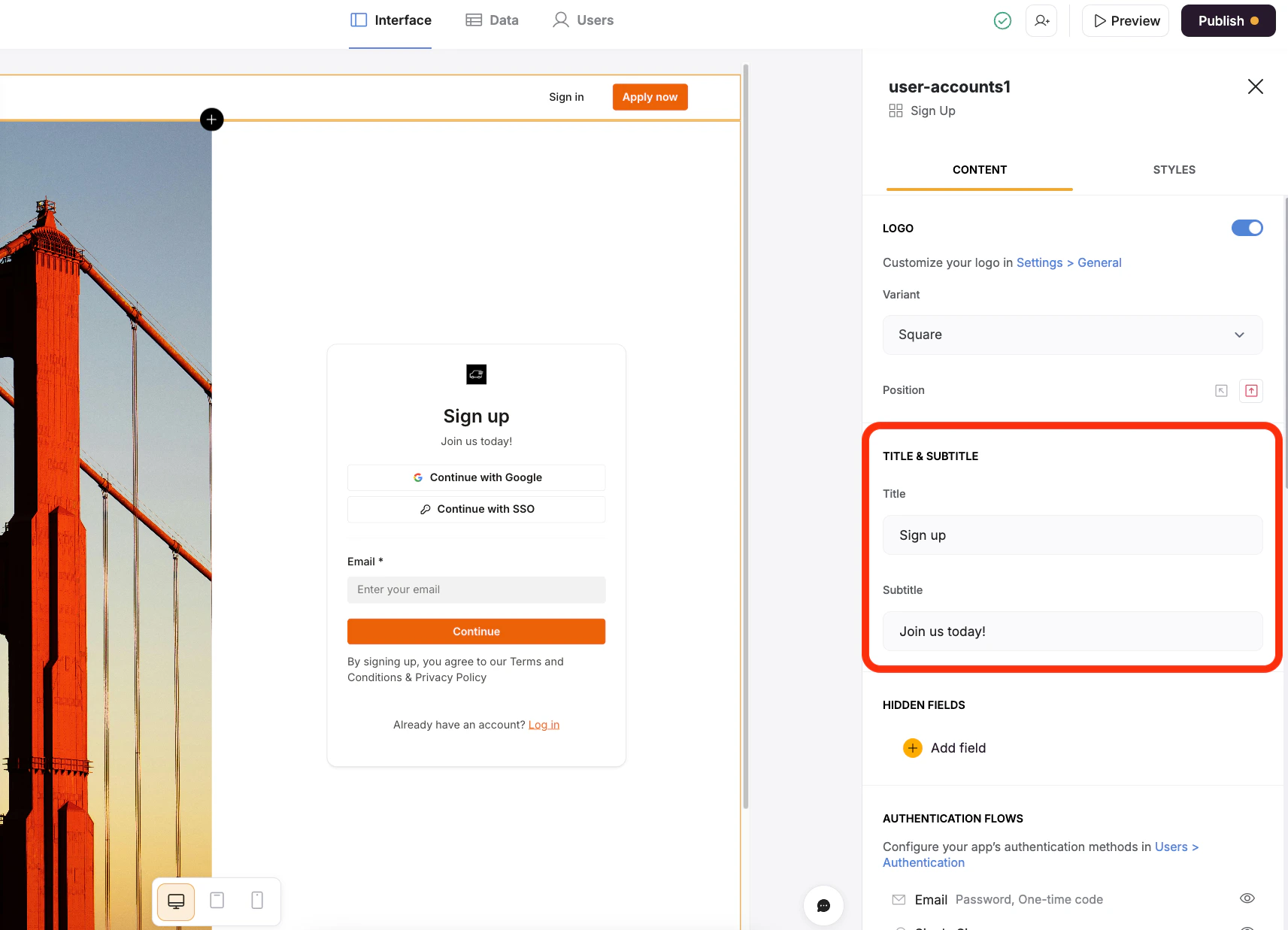The image size is (1288, 930).
Task: Click the Password, One-time code text
Action: point(1029,900)
